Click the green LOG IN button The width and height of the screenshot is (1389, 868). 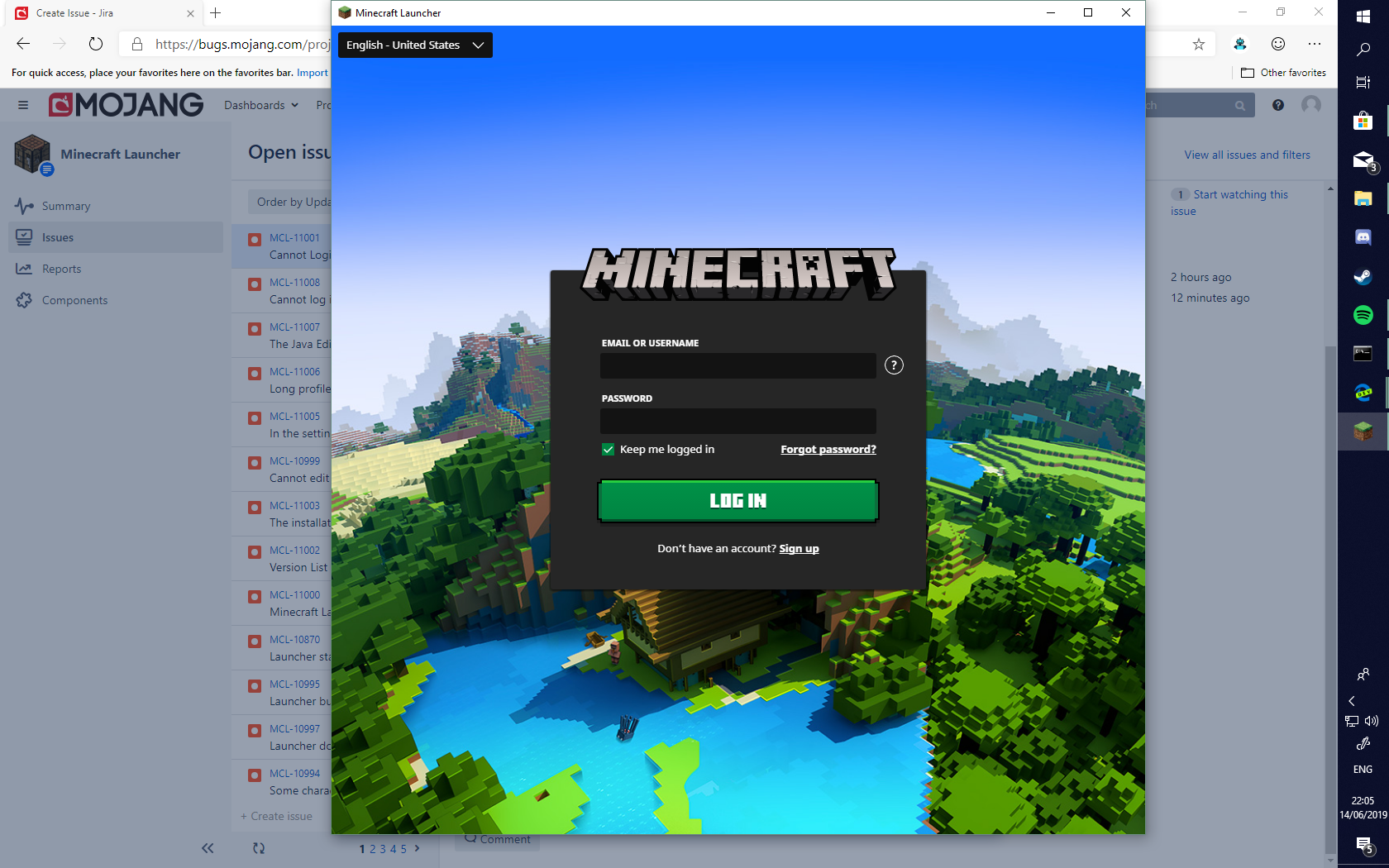pos(738,501)
